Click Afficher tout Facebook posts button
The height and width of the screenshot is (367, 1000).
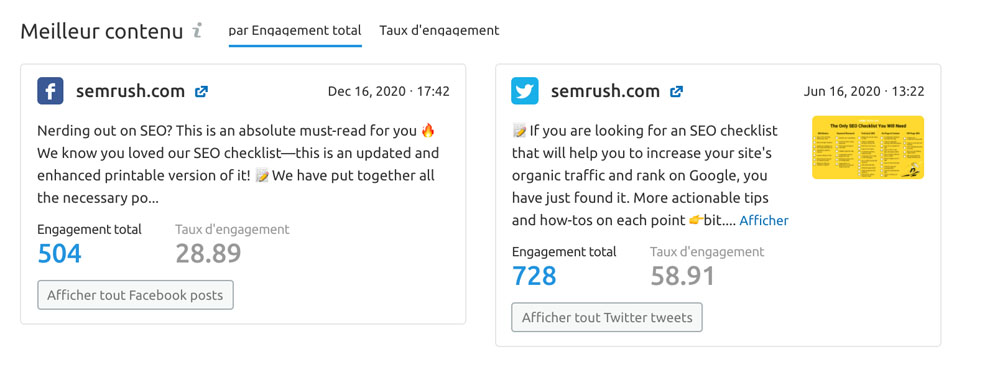(135, 295)
